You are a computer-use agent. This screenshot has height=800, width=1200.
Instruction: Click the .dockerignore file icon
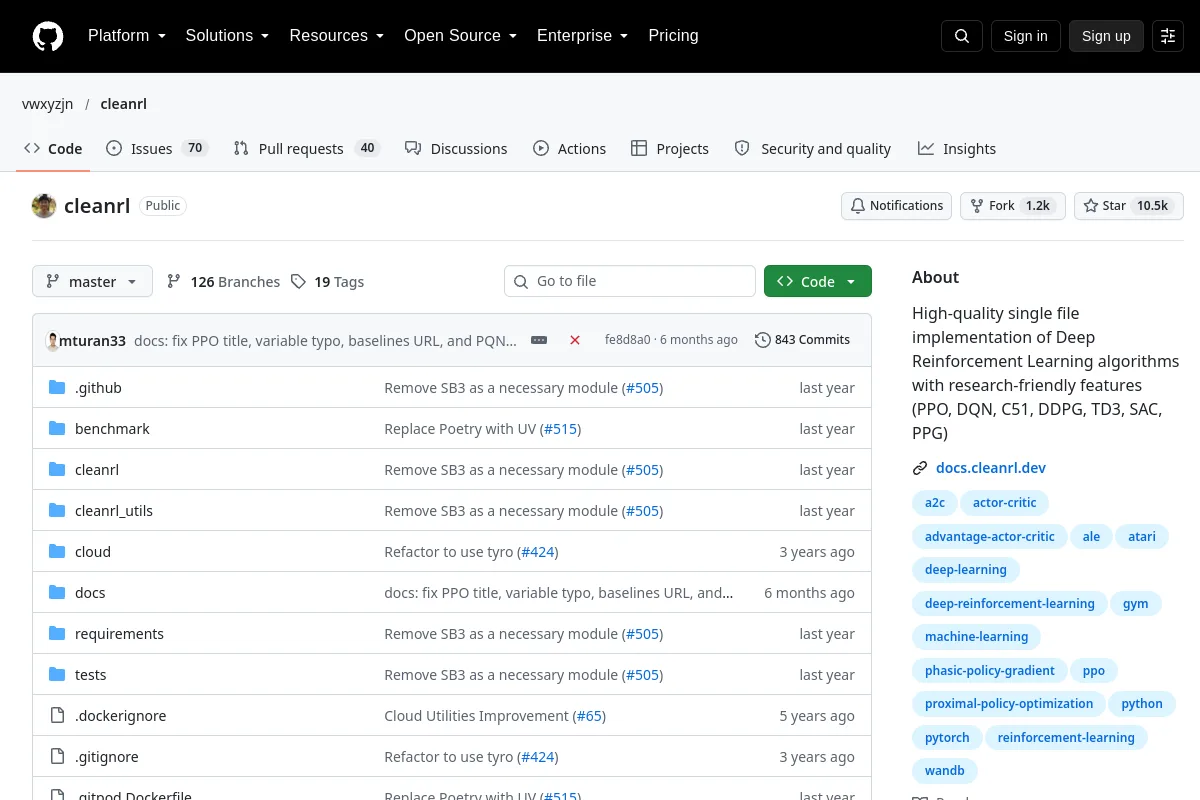click(x=57, y=716)
